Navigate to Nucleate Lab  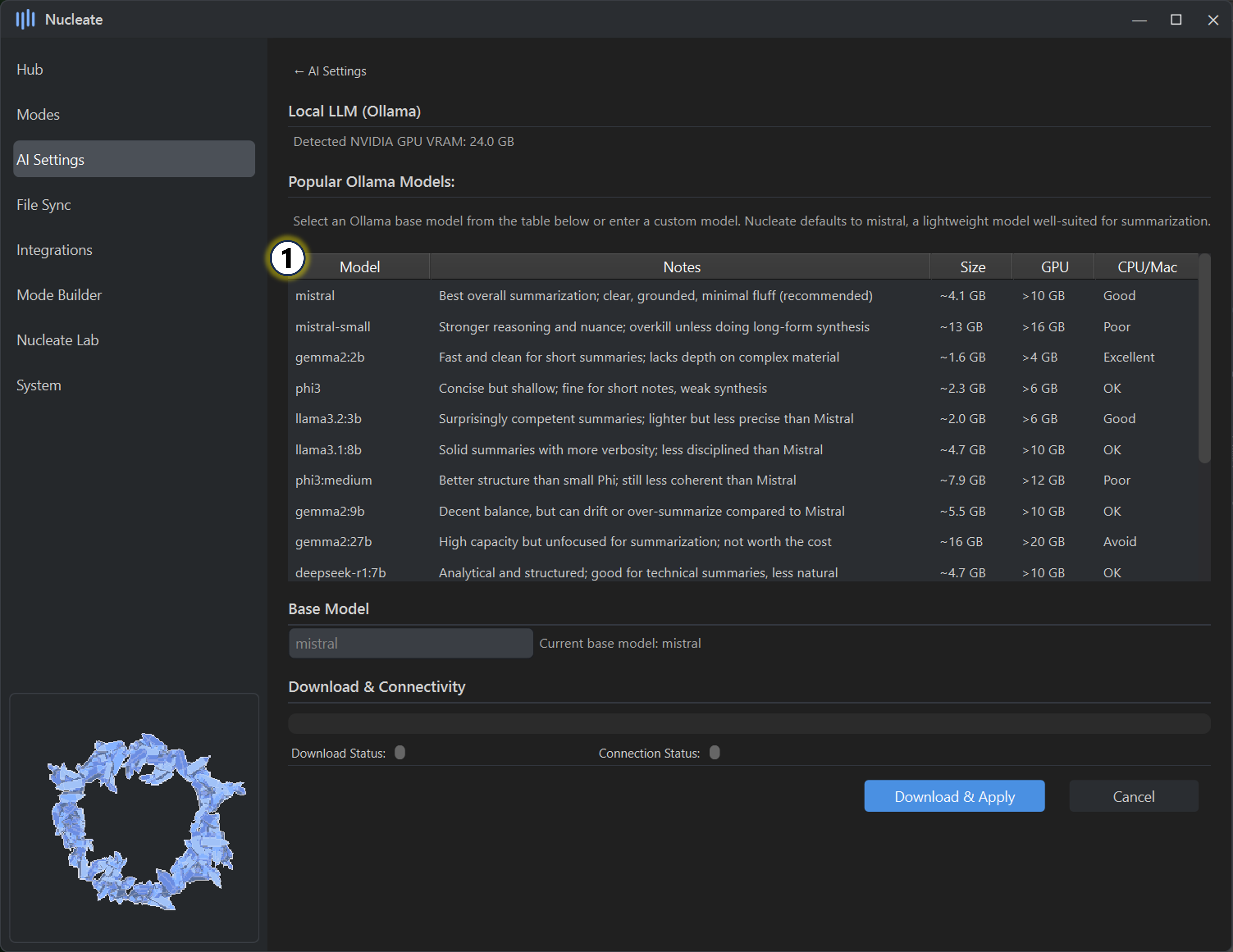pyautogui.click(x=58, y=340)
